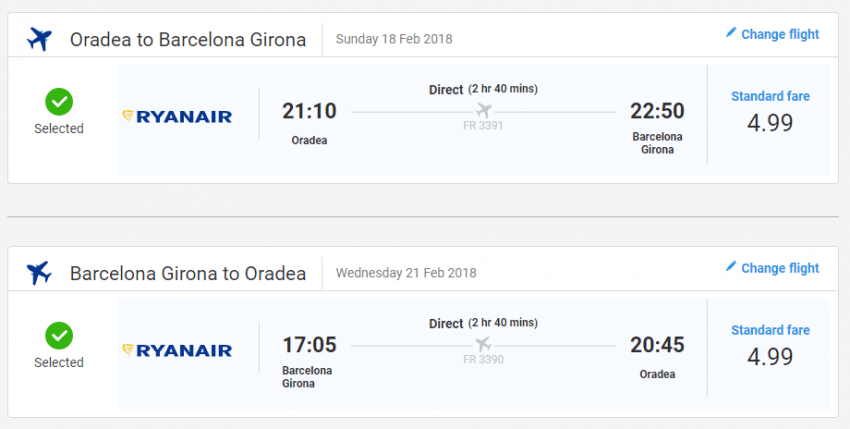The image size is (850, 429).
Task: Click the Wednesday 21 Feb 2018 date
Action: click(406, 272)
